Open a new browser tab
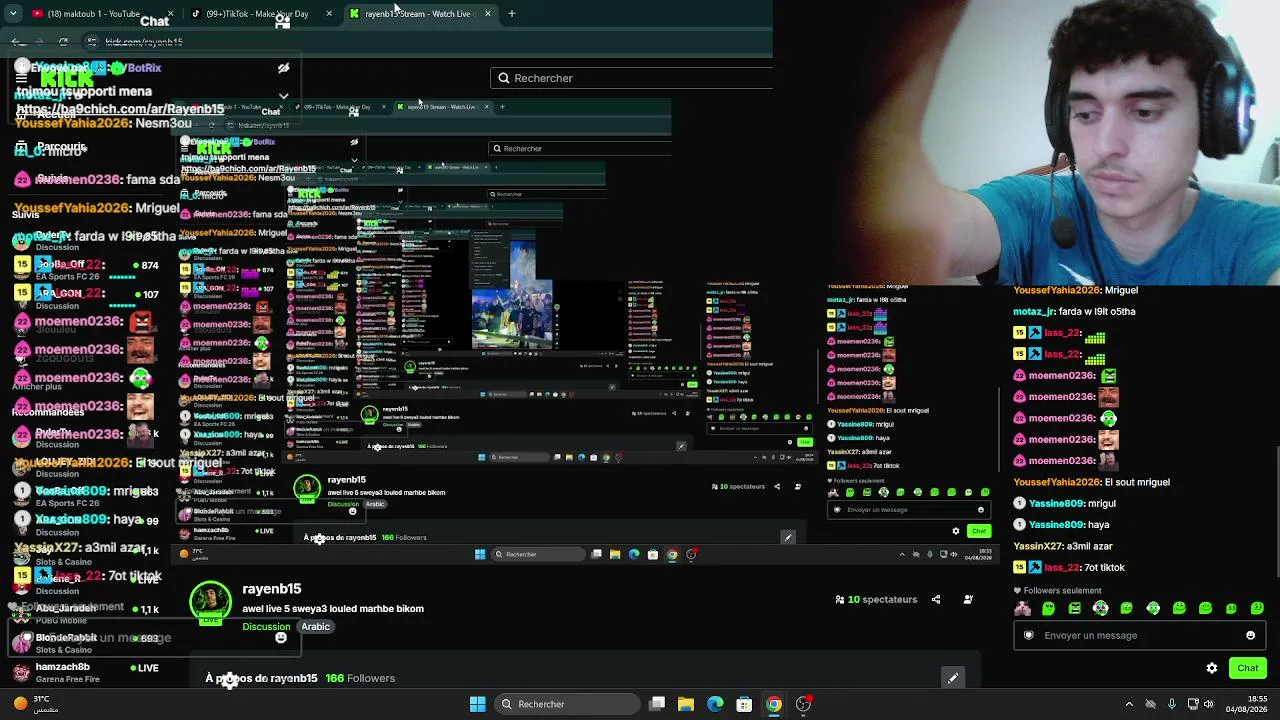 click(x=512, y=14)
